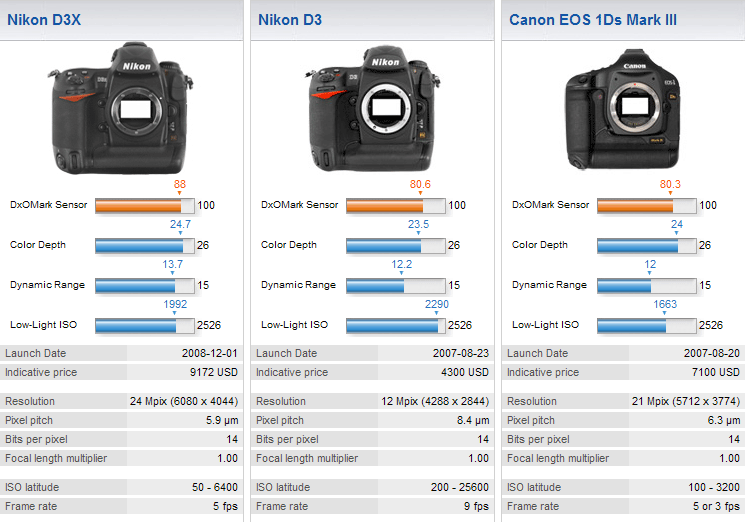
Task: Click the 9172 USD price
Action: coord(214,372)
